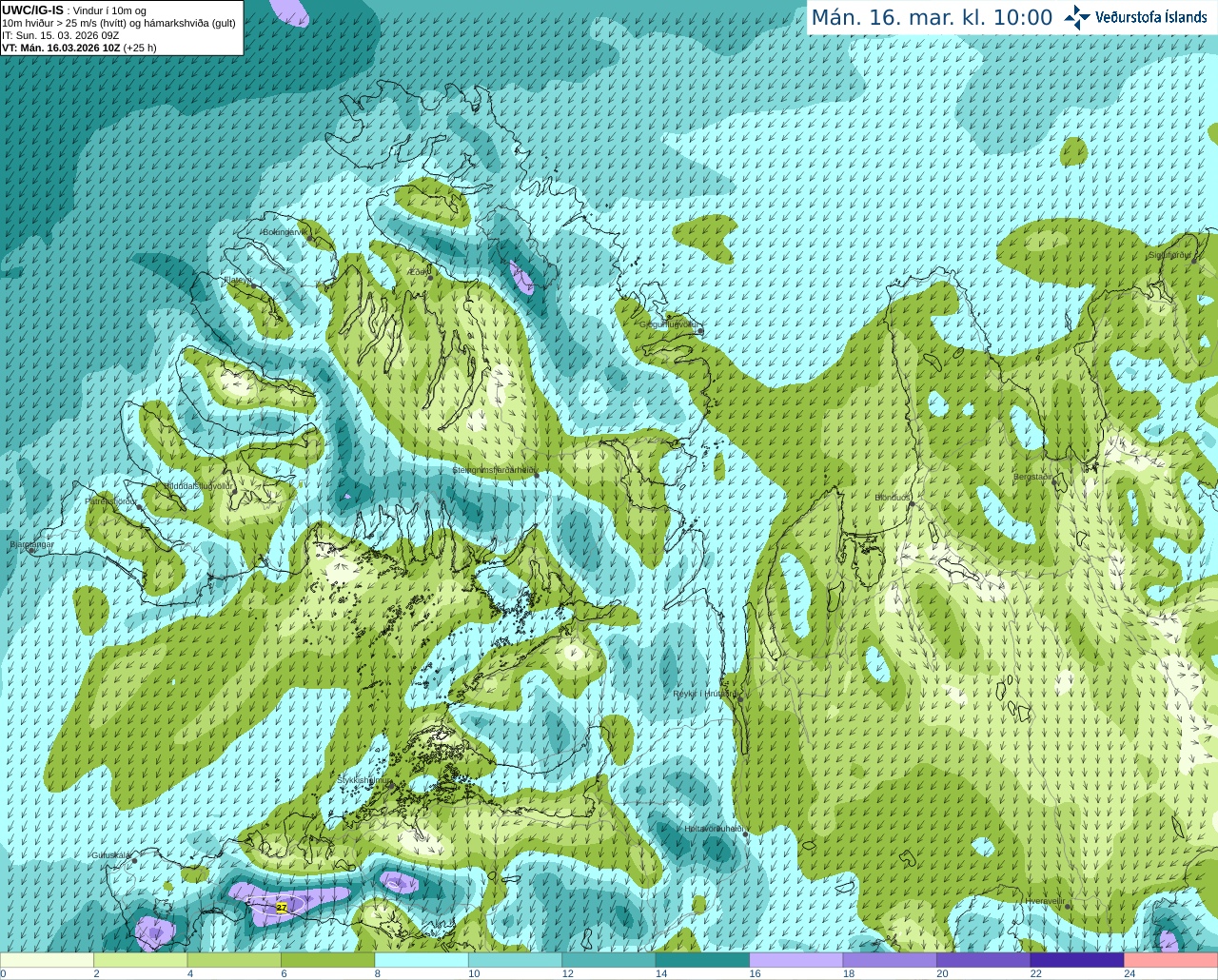Select the 18–20 m/s purple legend swatch
This screenshot has height=980, width=1218.
click(890, 960)
